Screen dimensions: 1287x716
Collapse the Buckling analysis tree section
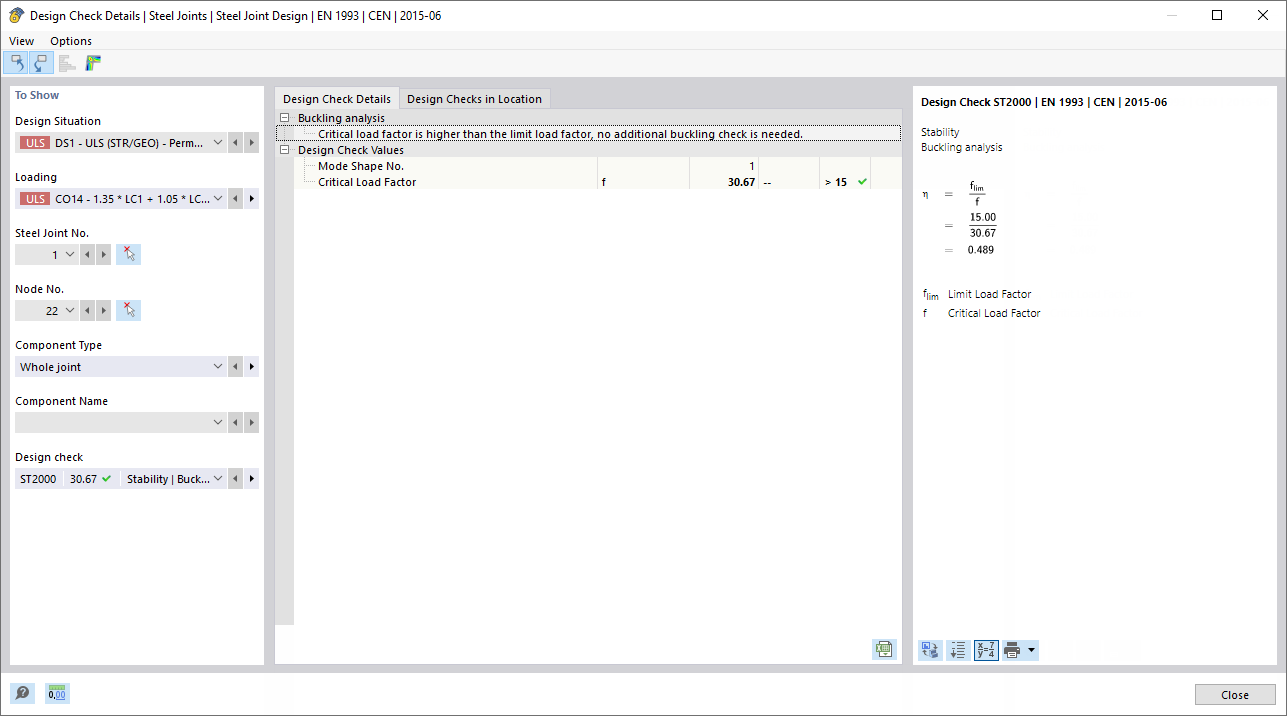click(x=284, y=117)
